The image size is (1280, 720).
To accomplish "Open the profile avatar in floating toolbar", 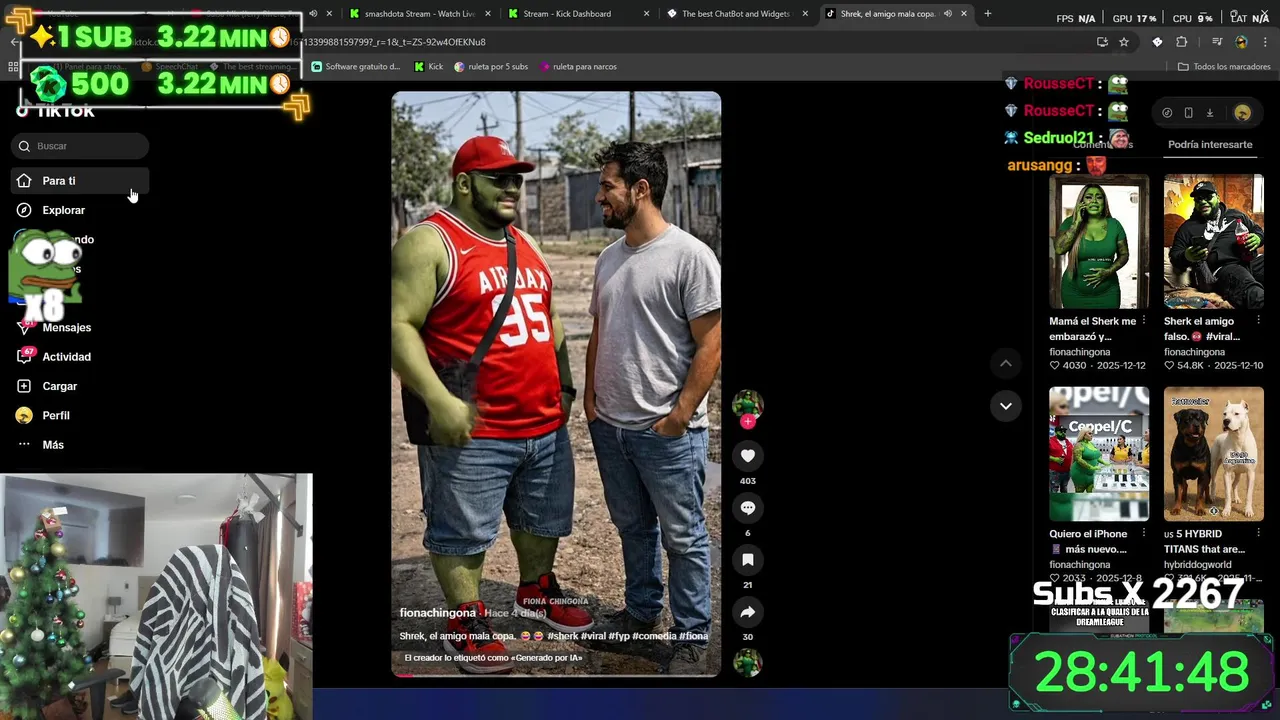I will pyautogui.click(x=1242, y=113).
